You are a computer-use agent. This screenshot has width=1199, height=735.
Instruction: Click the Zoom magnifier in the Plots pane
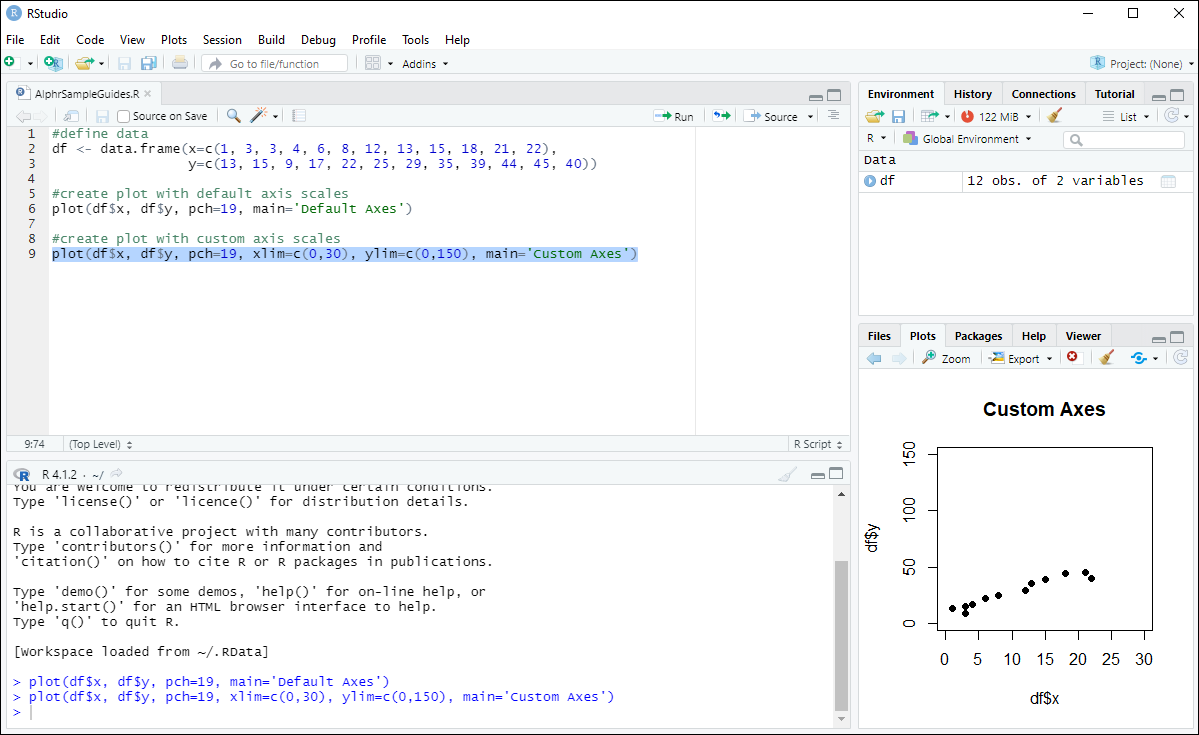point(945,357)
